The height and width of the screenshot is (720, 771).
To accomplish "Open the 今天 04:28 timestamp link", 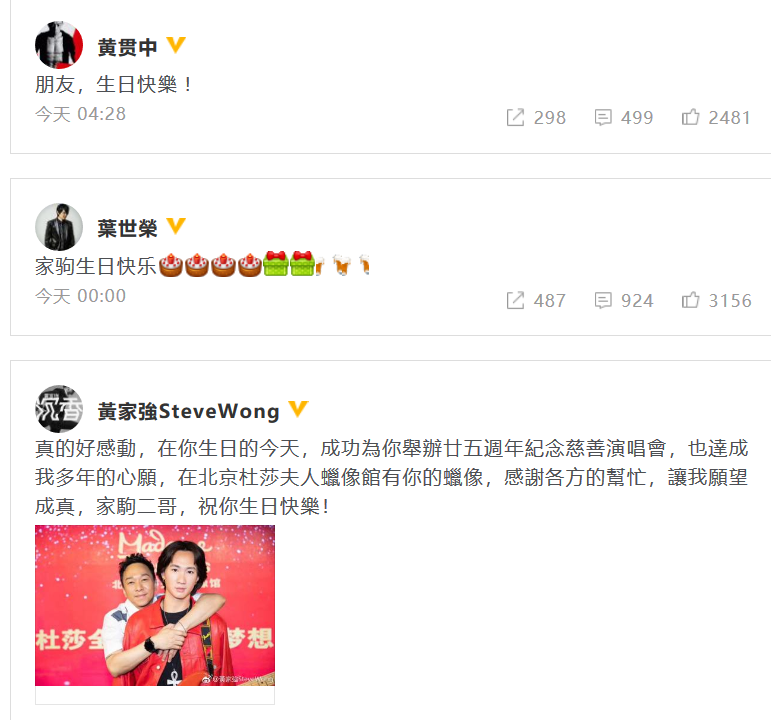I will pos(81,114).
